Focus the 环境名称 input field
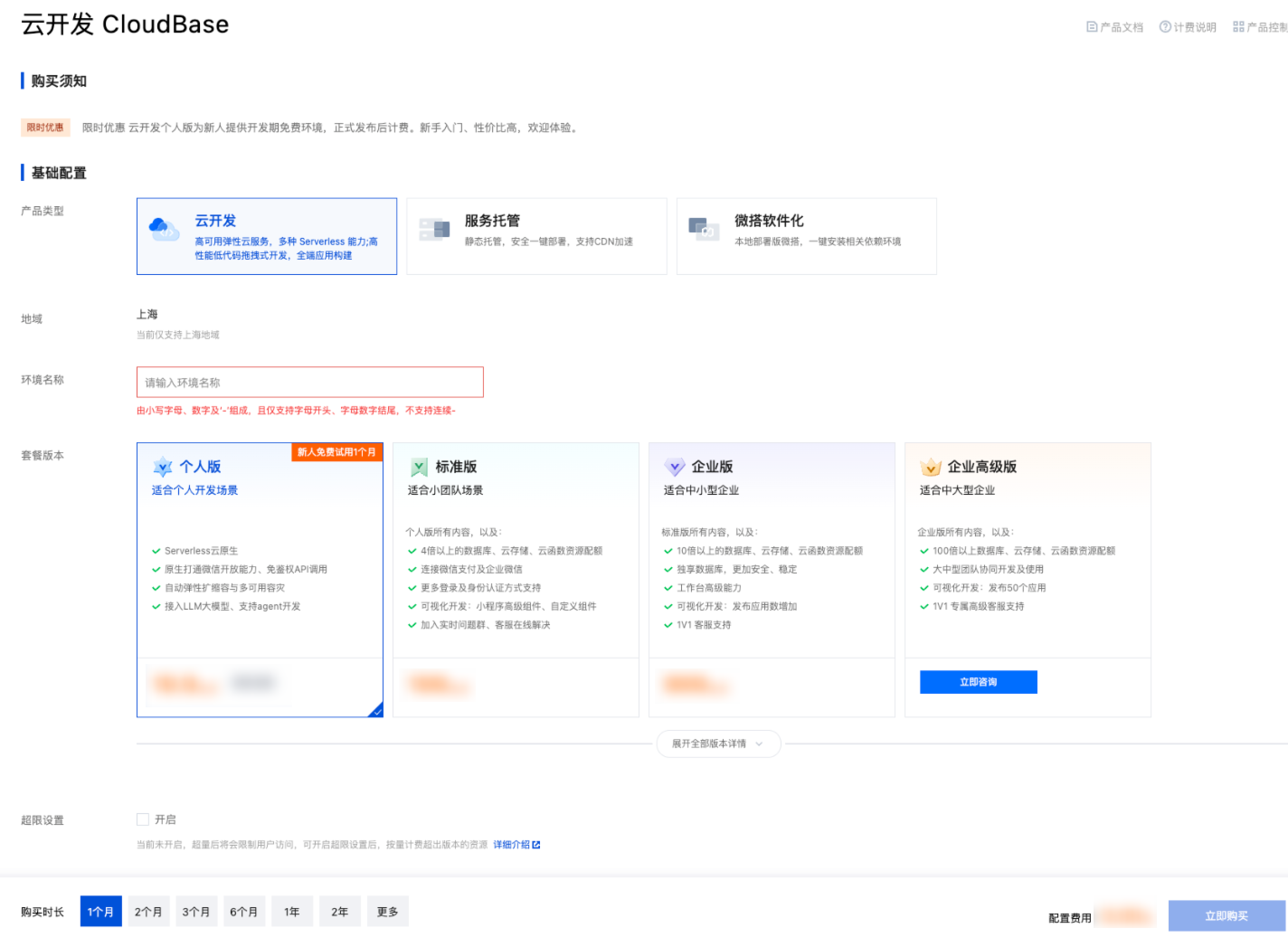 [310, 382]
